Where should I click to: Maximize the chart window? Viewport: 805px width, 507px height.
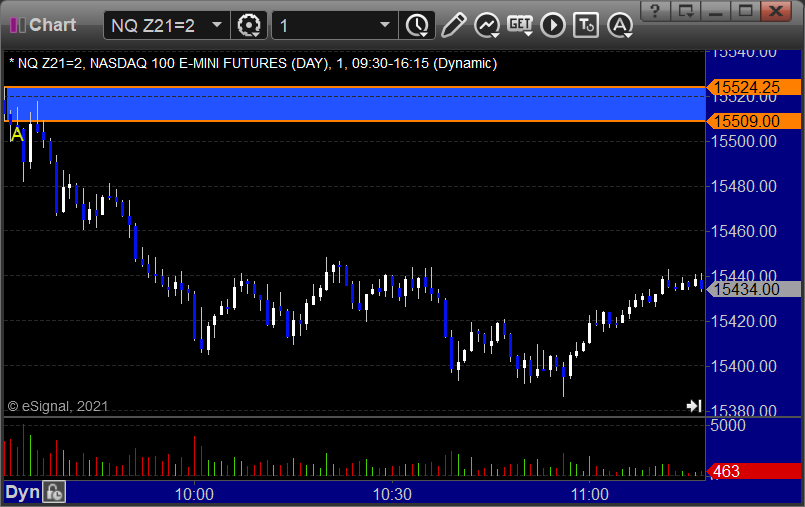(745, 10)
